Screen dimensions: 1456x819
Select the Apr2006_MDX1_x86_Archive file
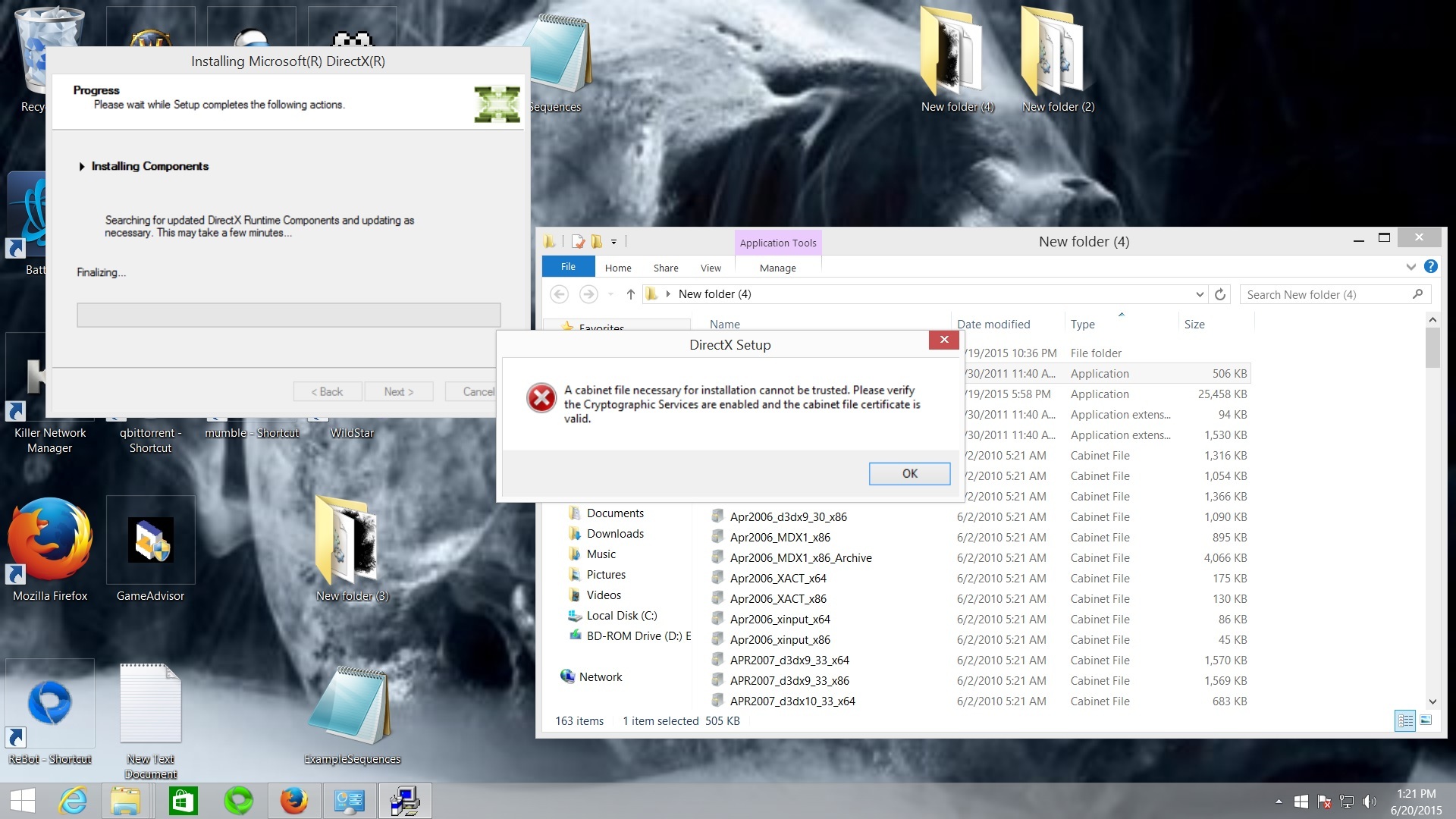(x=801, y=558)
